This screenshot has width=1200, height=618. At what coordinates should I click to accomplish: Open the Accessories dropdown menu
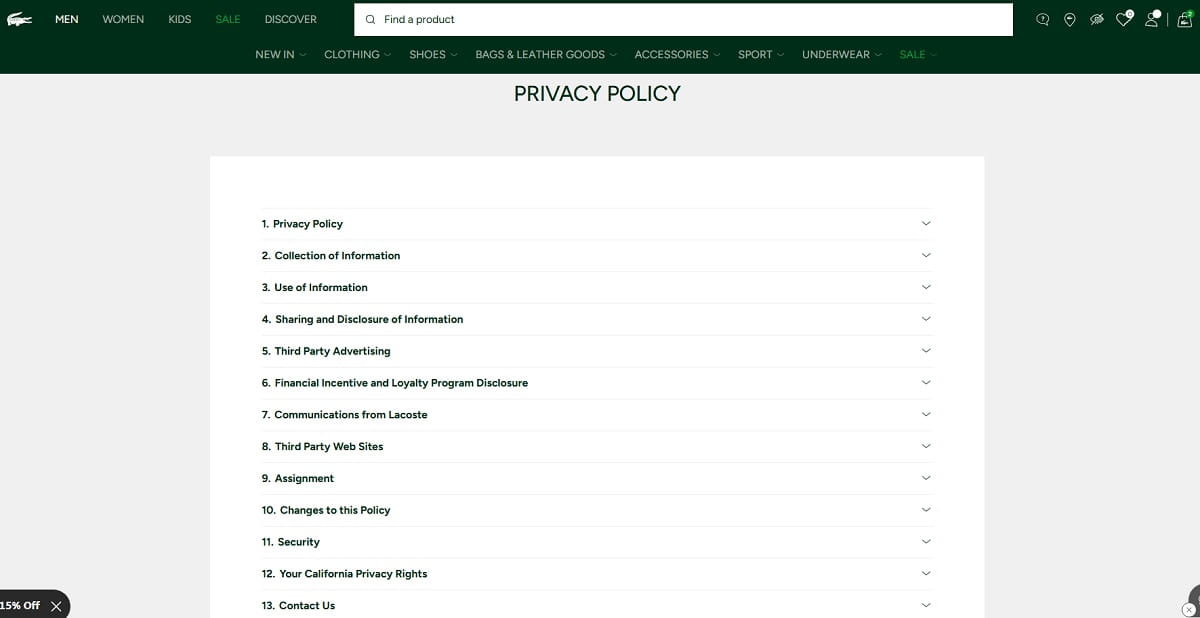click(x=677, y=54)
